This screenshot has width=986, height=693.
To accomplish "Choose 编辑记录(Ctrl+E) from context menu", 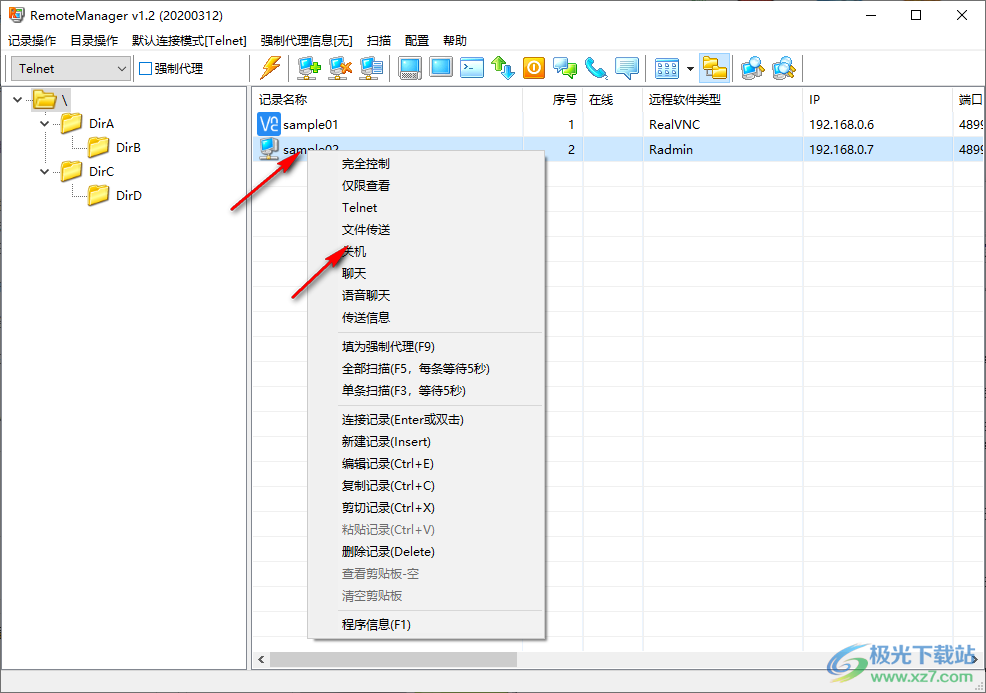I will point(426,463).
